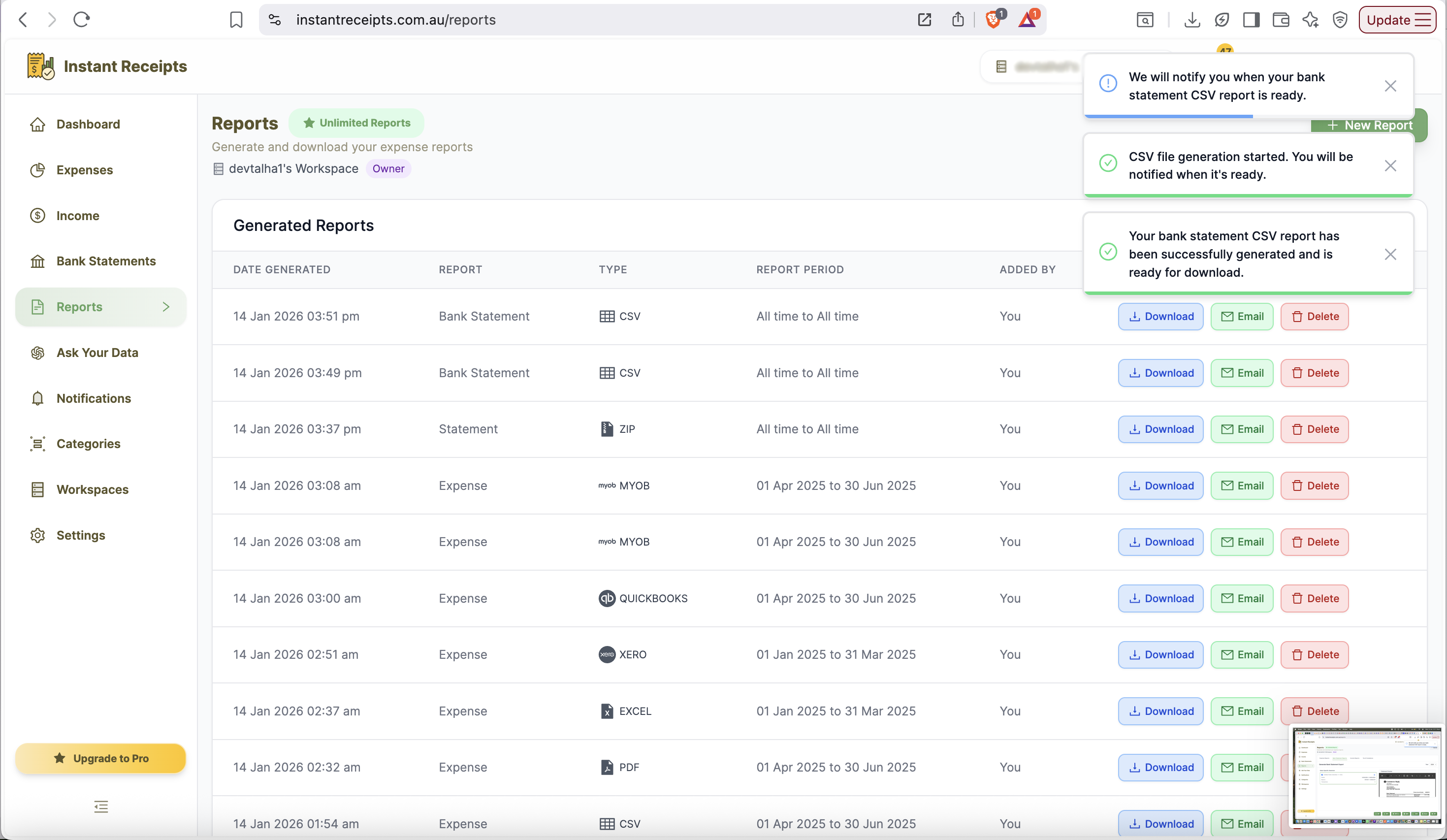Open Bank Statements in the sidebar
The height and width of the screenshot is (840, 1447).
click(x=100, y=261)
